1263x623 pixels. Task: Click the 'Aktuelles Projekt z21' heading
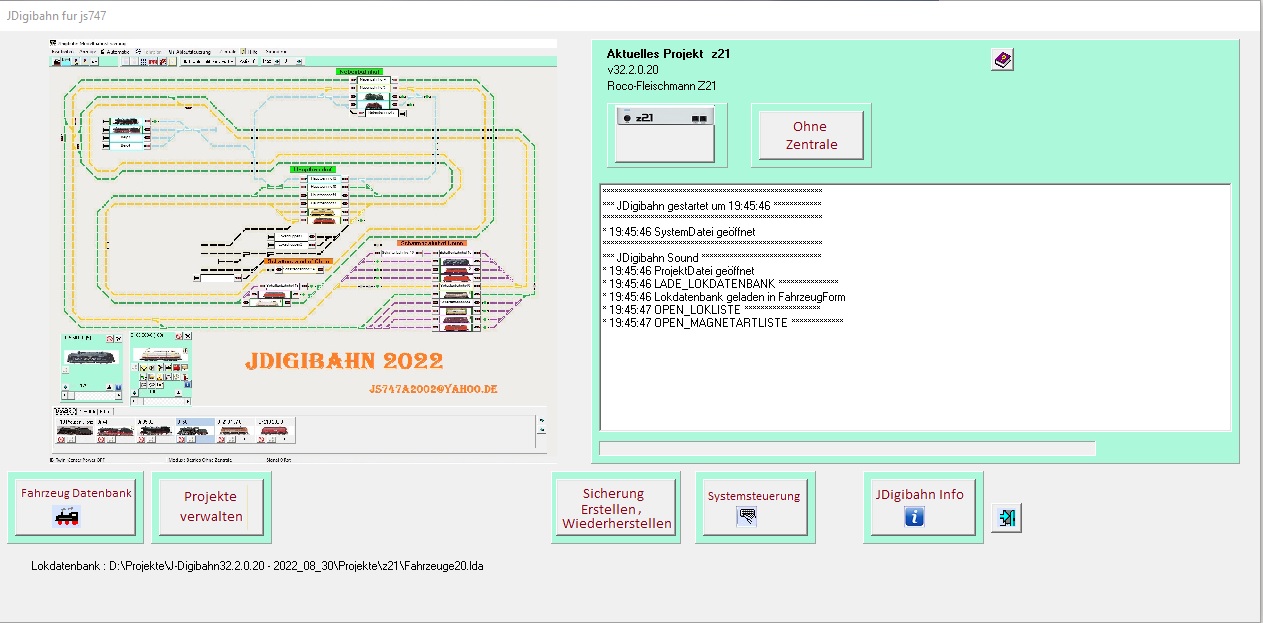click(668, 53)
